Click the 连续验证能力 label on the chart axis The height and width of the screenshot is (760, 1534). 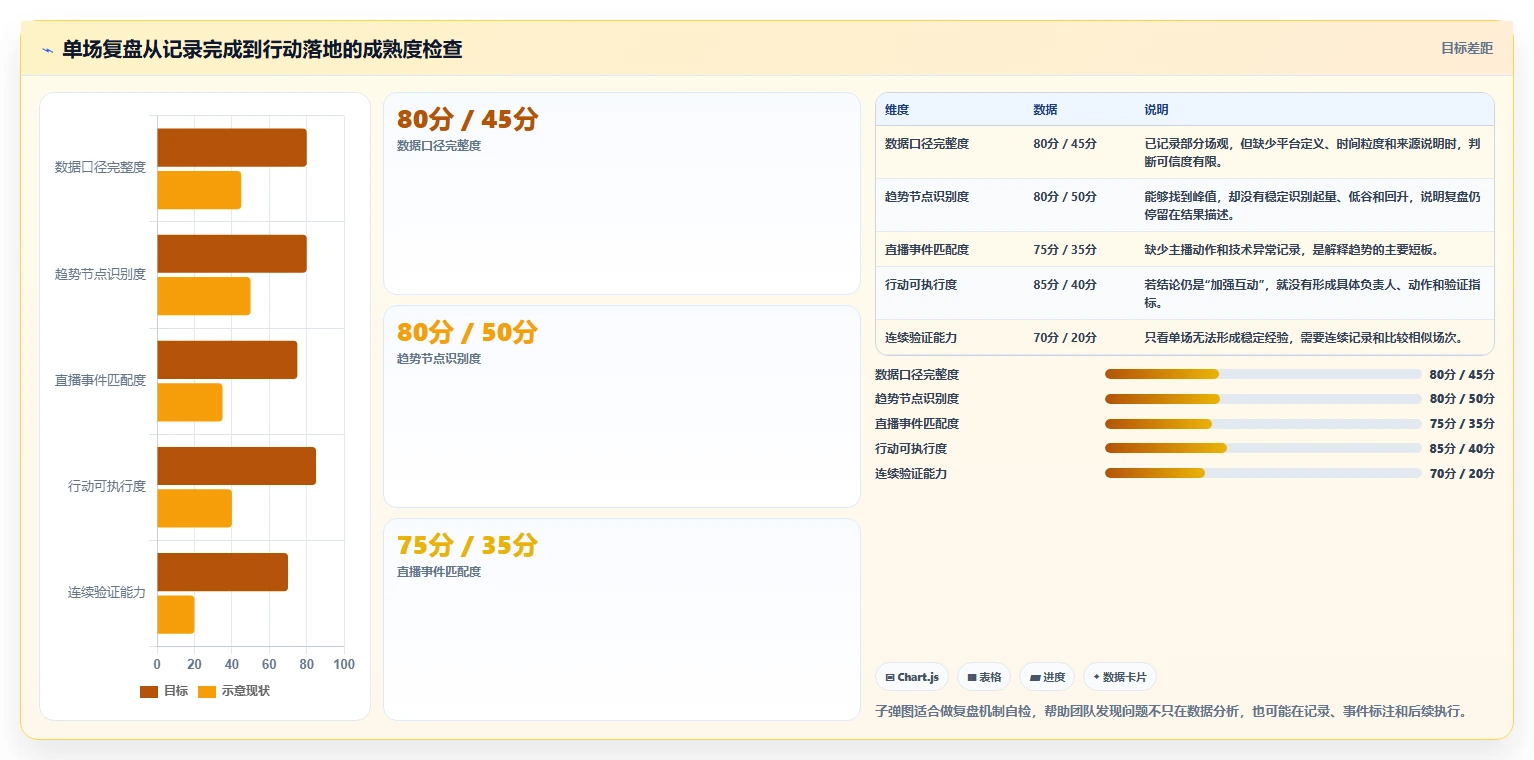107,592
